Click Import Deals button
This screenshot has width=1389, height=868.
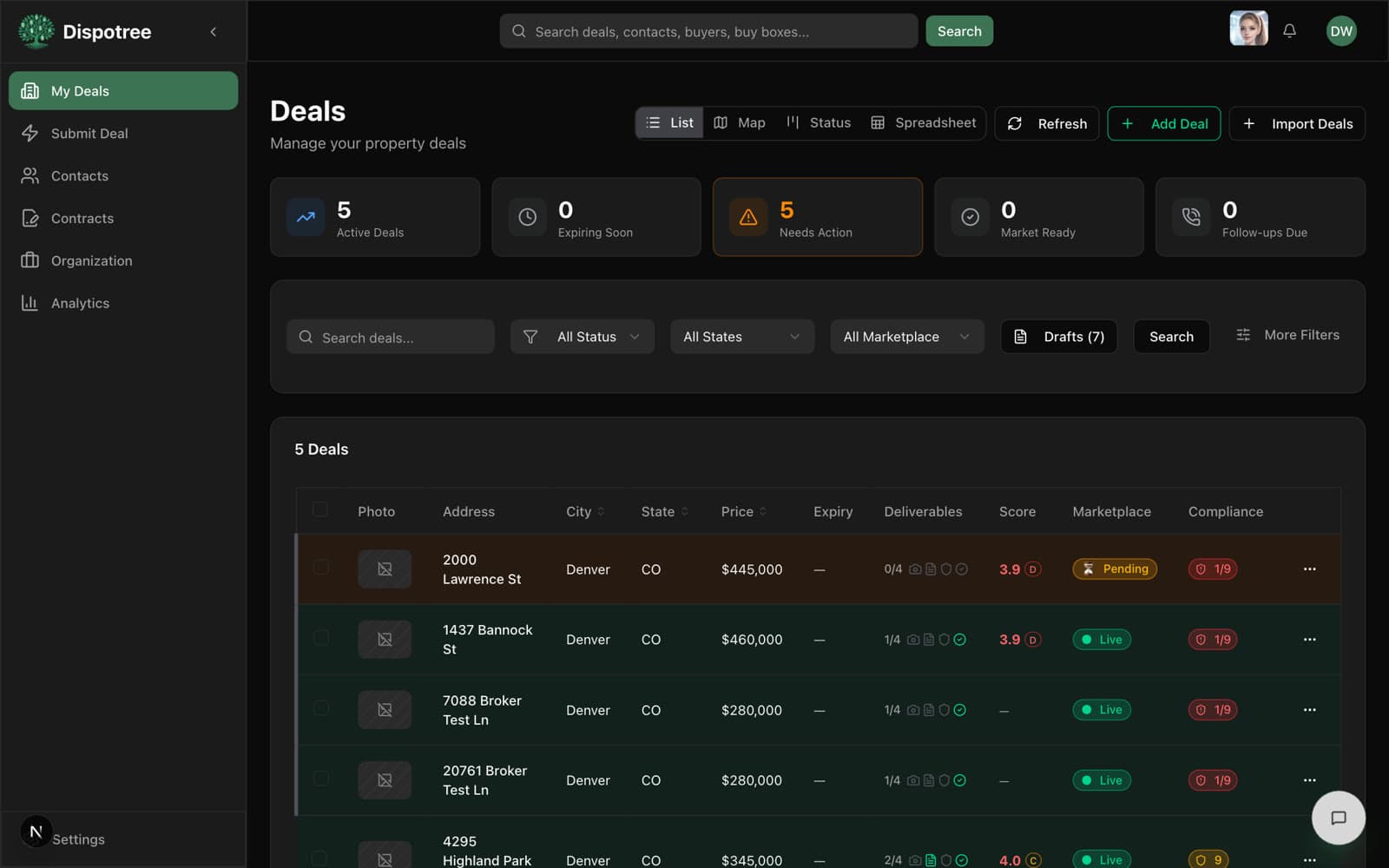(1297, 123)
